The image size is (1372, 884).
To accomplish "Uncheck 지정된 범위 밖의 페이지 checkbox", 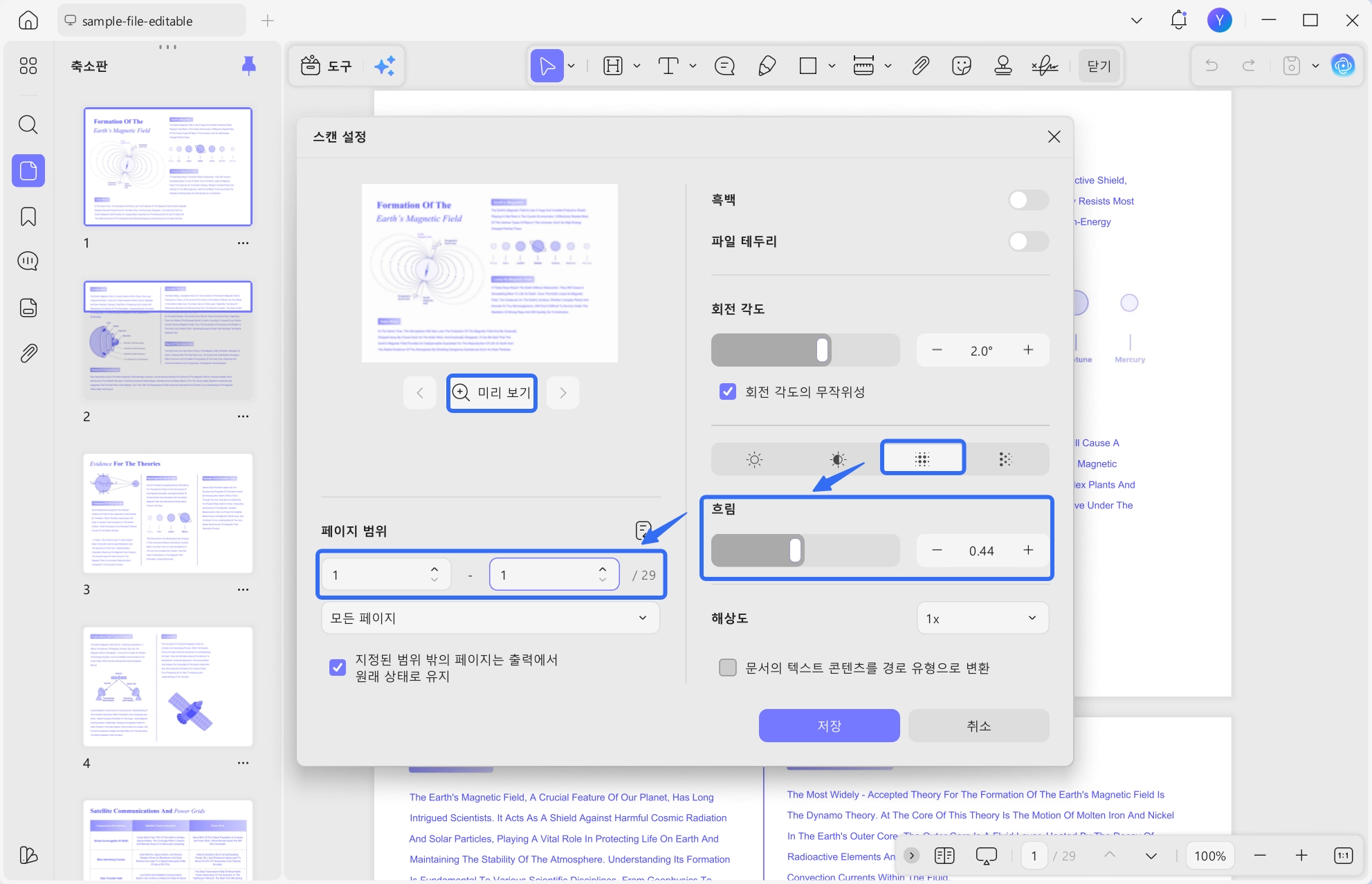I will pos(338,667).
